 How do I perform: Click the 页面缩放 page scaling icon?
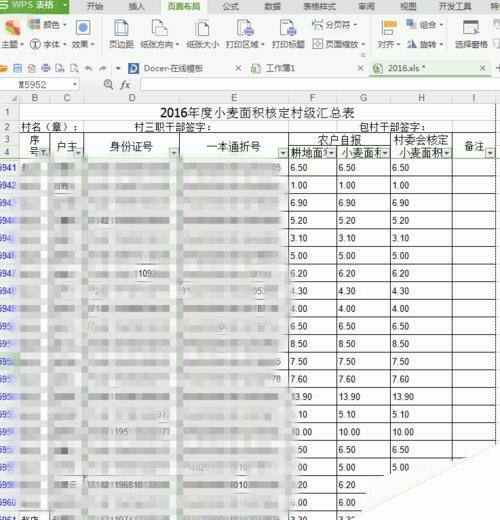[x=318, y=44]
